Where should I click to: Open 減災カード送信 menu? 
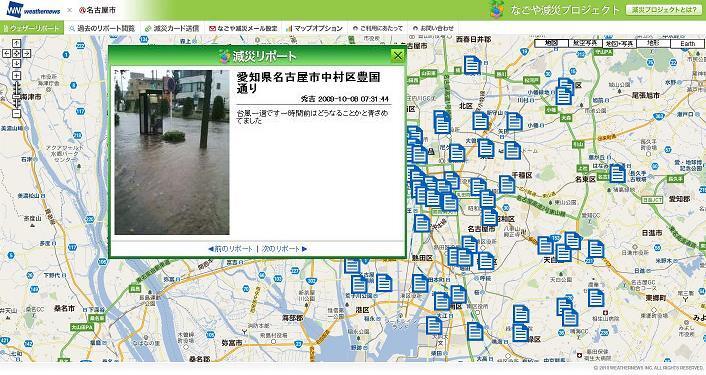[x=172, y=28]
